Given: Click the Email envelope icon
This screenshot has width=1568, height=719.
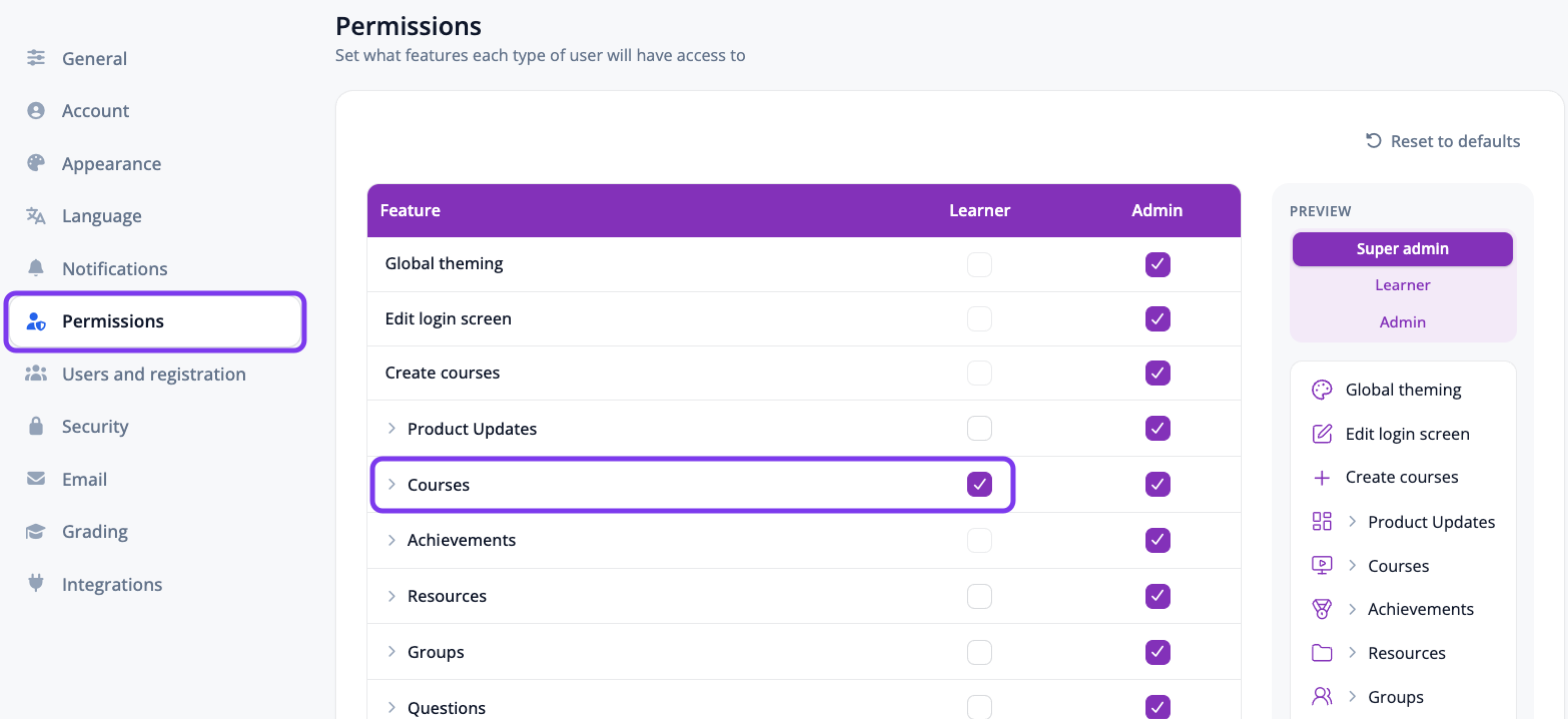Looking at the screenshot, I should pos(36,479).
